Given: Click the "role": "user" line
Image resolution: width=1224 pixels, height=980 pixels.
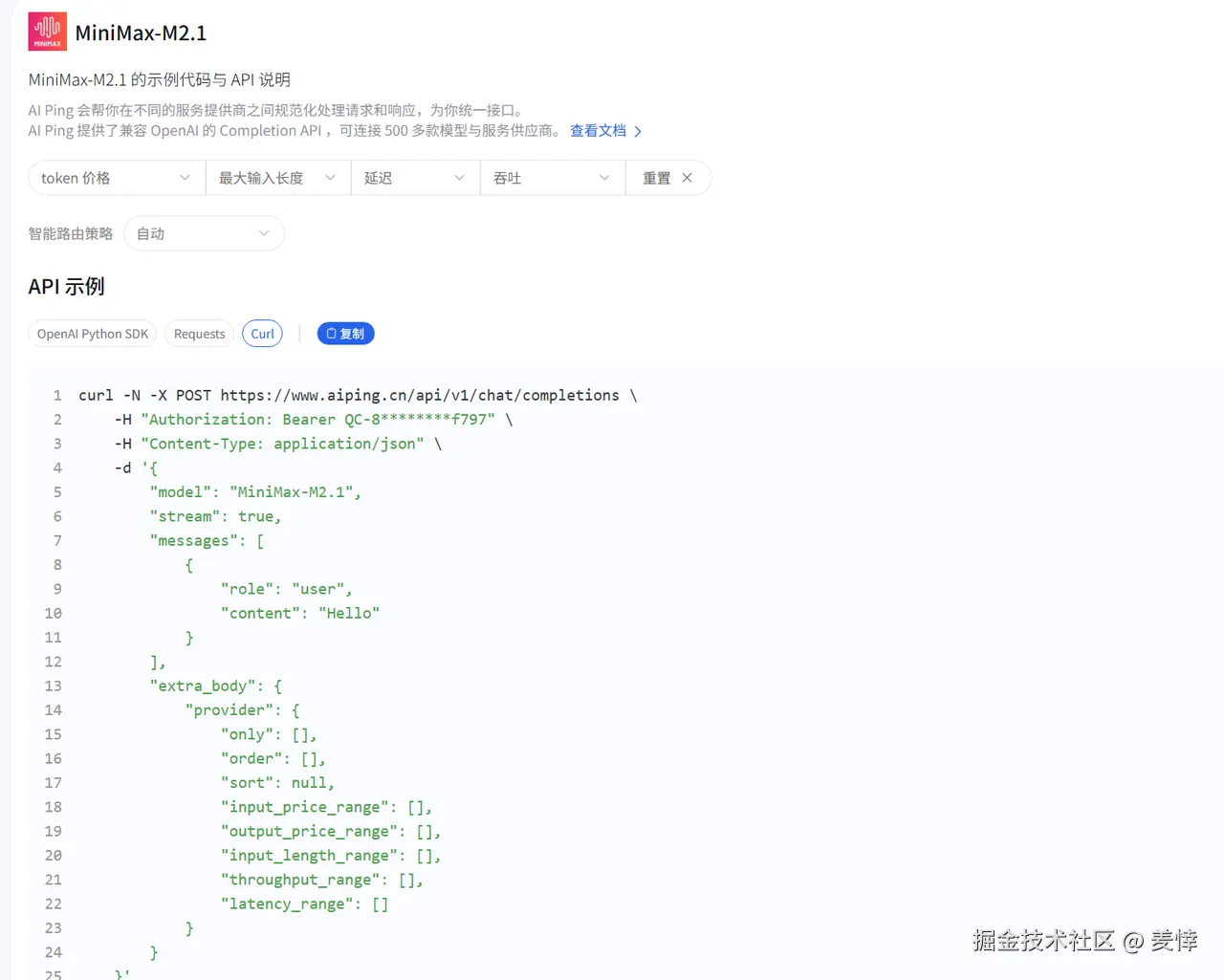Looking at the screenshot, I should click(x=286, y=589).
